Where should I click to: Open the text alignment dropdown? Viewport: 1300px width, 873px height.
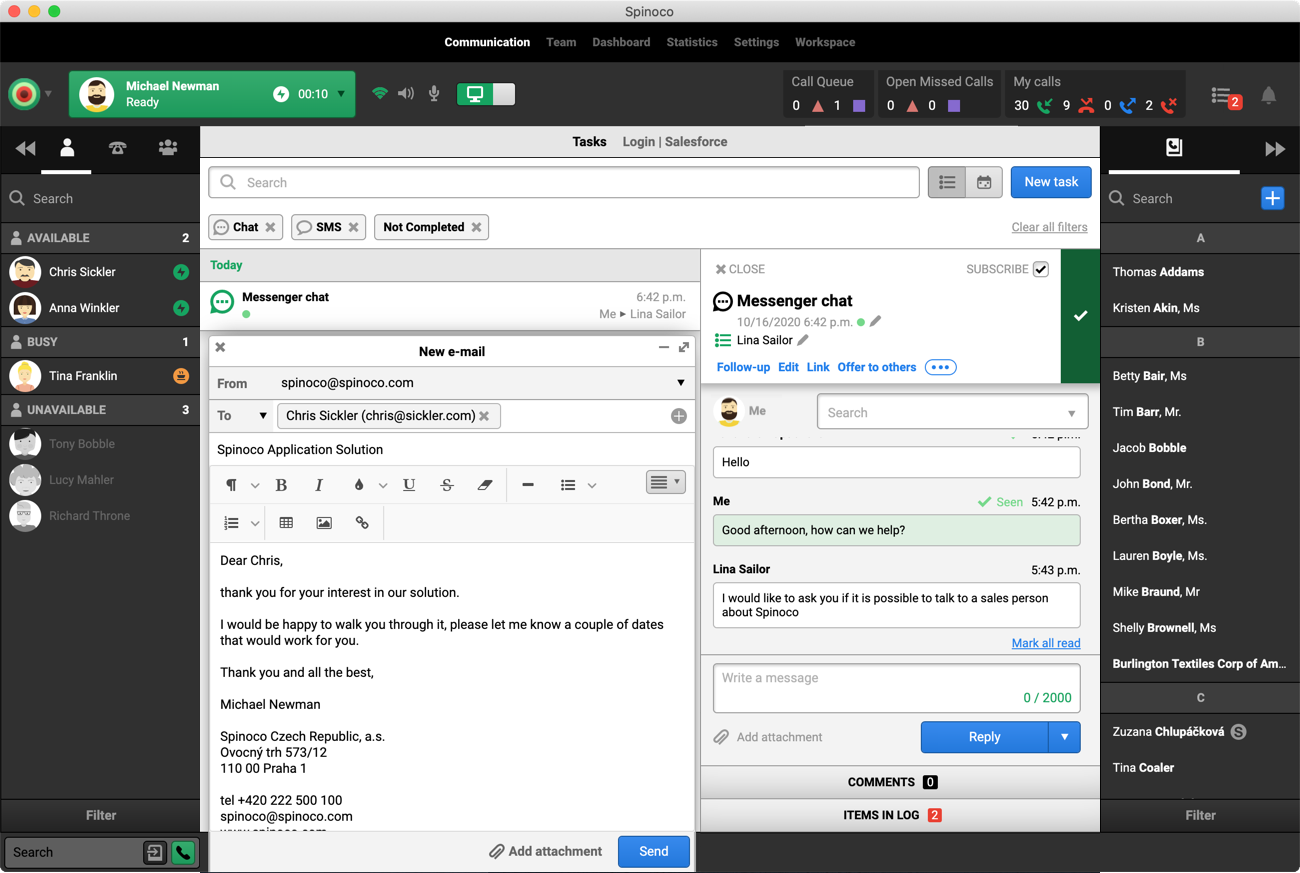coord(665,482)
